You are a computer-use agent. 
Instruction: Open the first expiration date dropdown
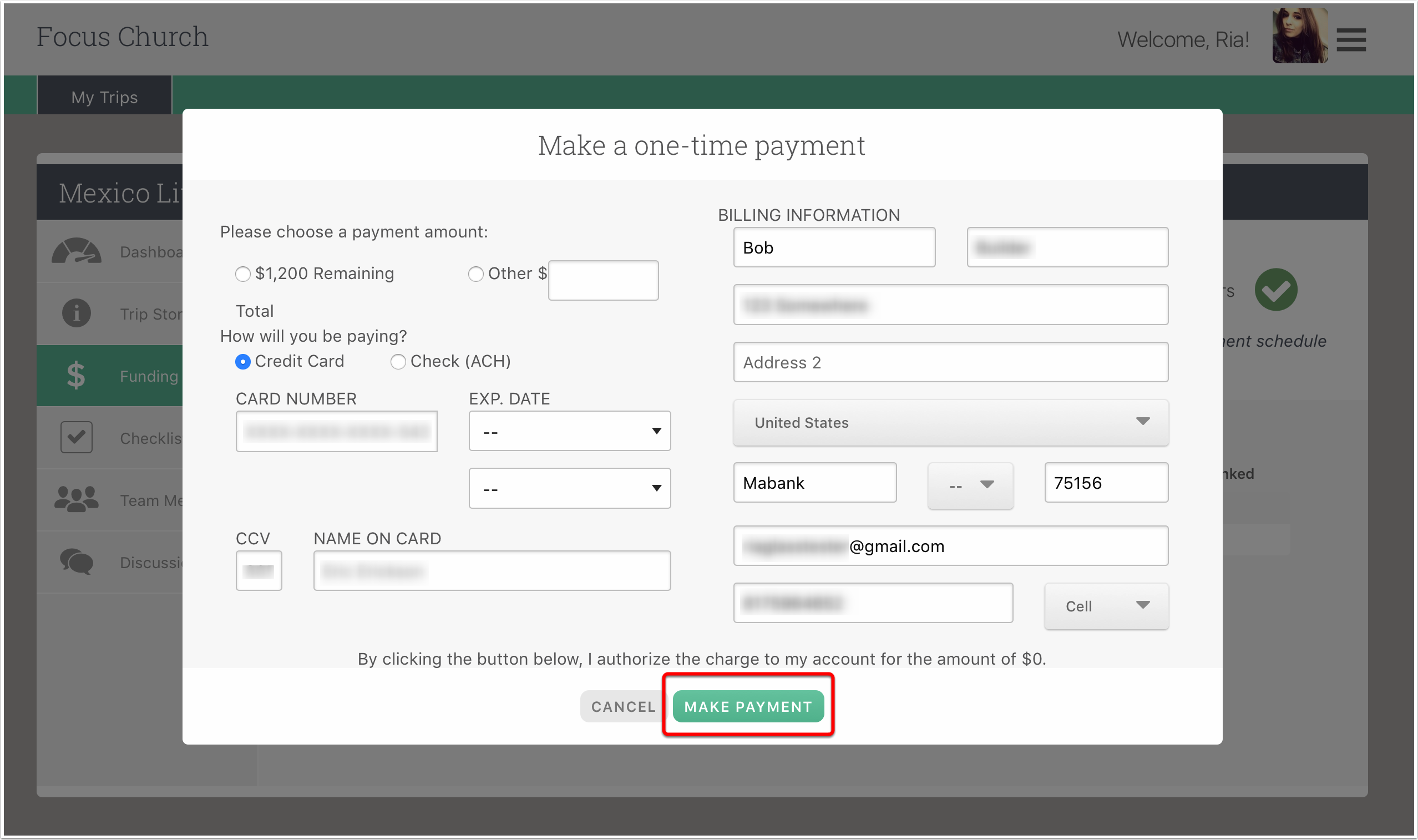point(569,431)
